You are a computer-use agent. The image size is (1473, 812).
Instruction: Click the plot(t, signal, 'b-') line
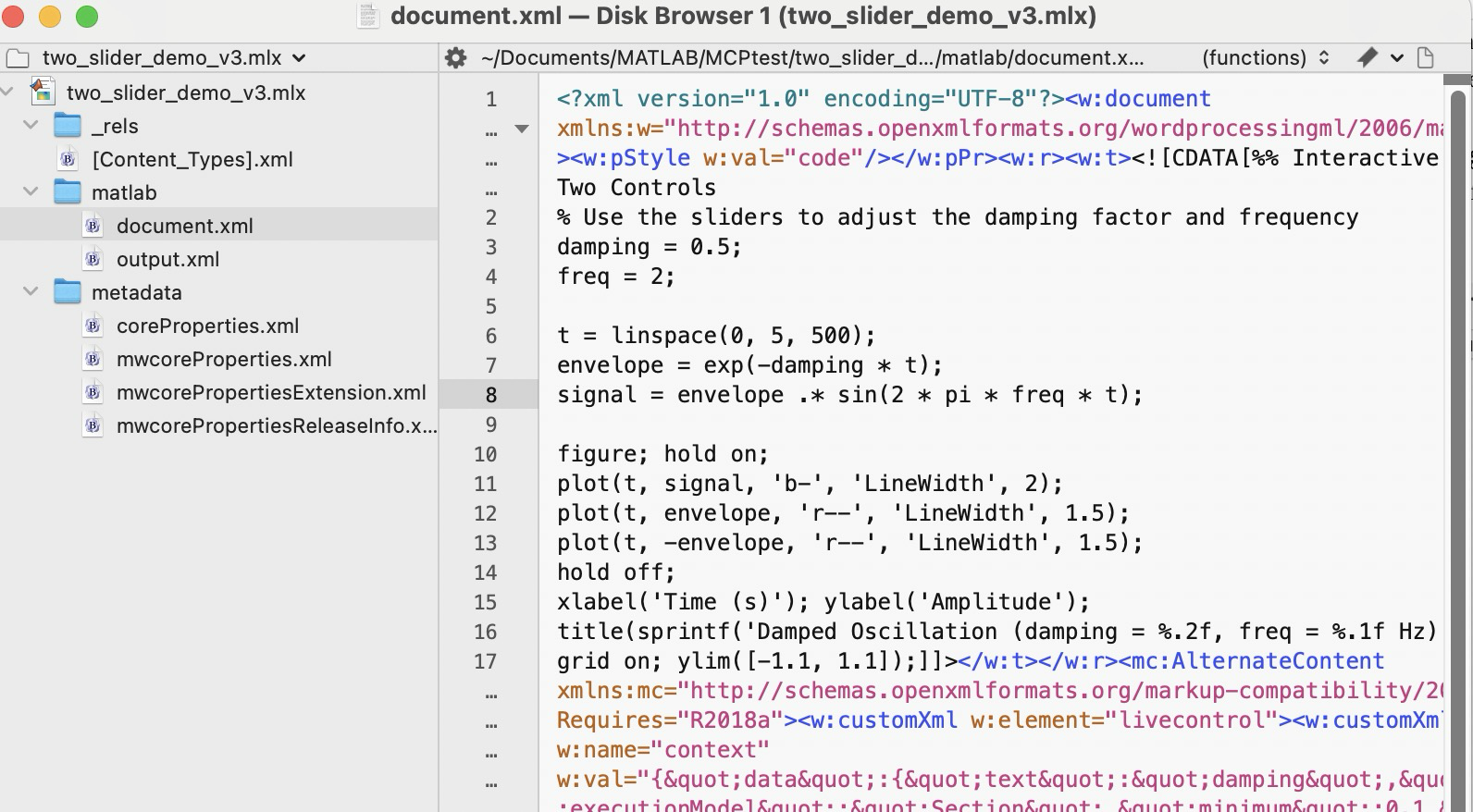[810, 484]
